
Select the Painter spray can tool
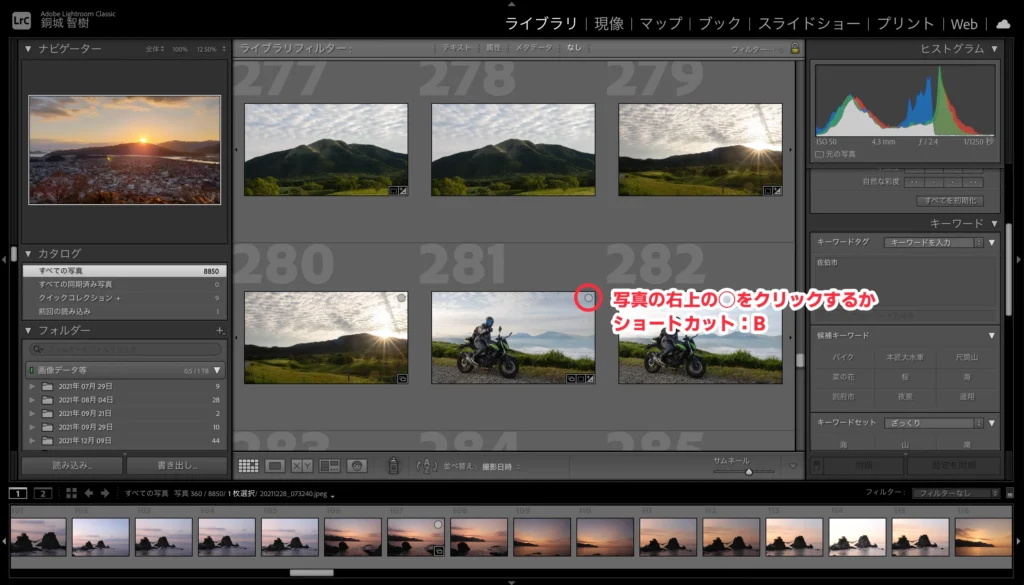pos(394,466)
